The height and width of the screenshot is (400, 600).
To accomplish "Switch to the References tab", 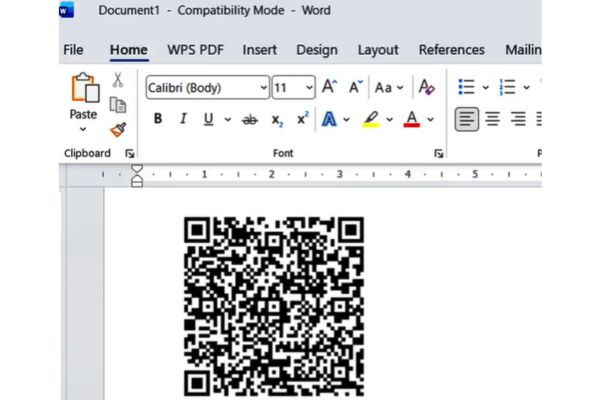I will (452, 50).
